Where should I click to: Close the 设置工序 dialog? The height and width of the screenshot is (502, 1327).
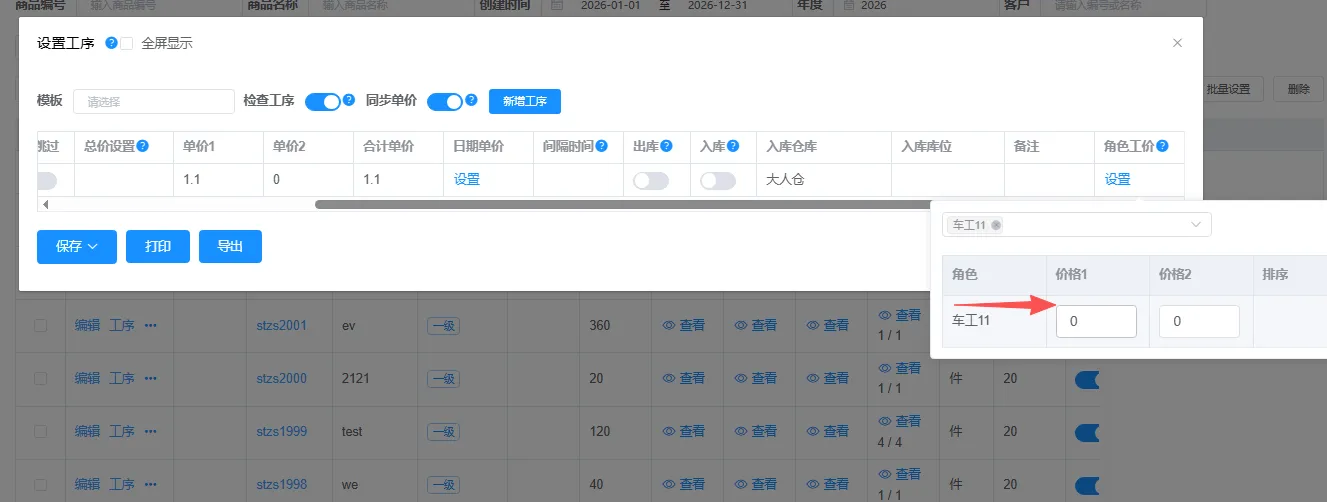point(1177,43)
